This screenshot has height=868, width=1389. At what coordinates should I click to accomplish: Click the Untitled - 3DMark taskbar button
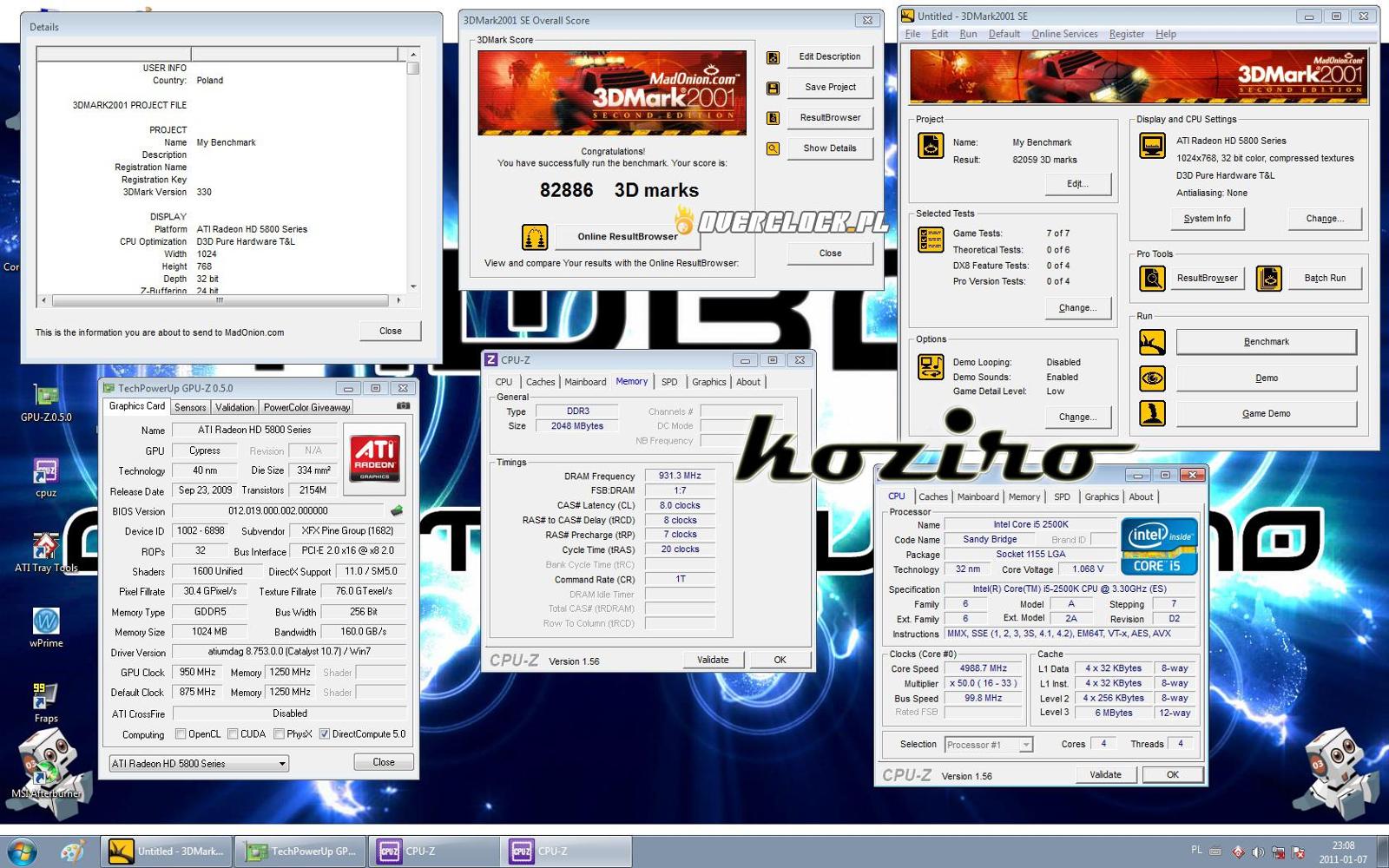coord(167,852)
